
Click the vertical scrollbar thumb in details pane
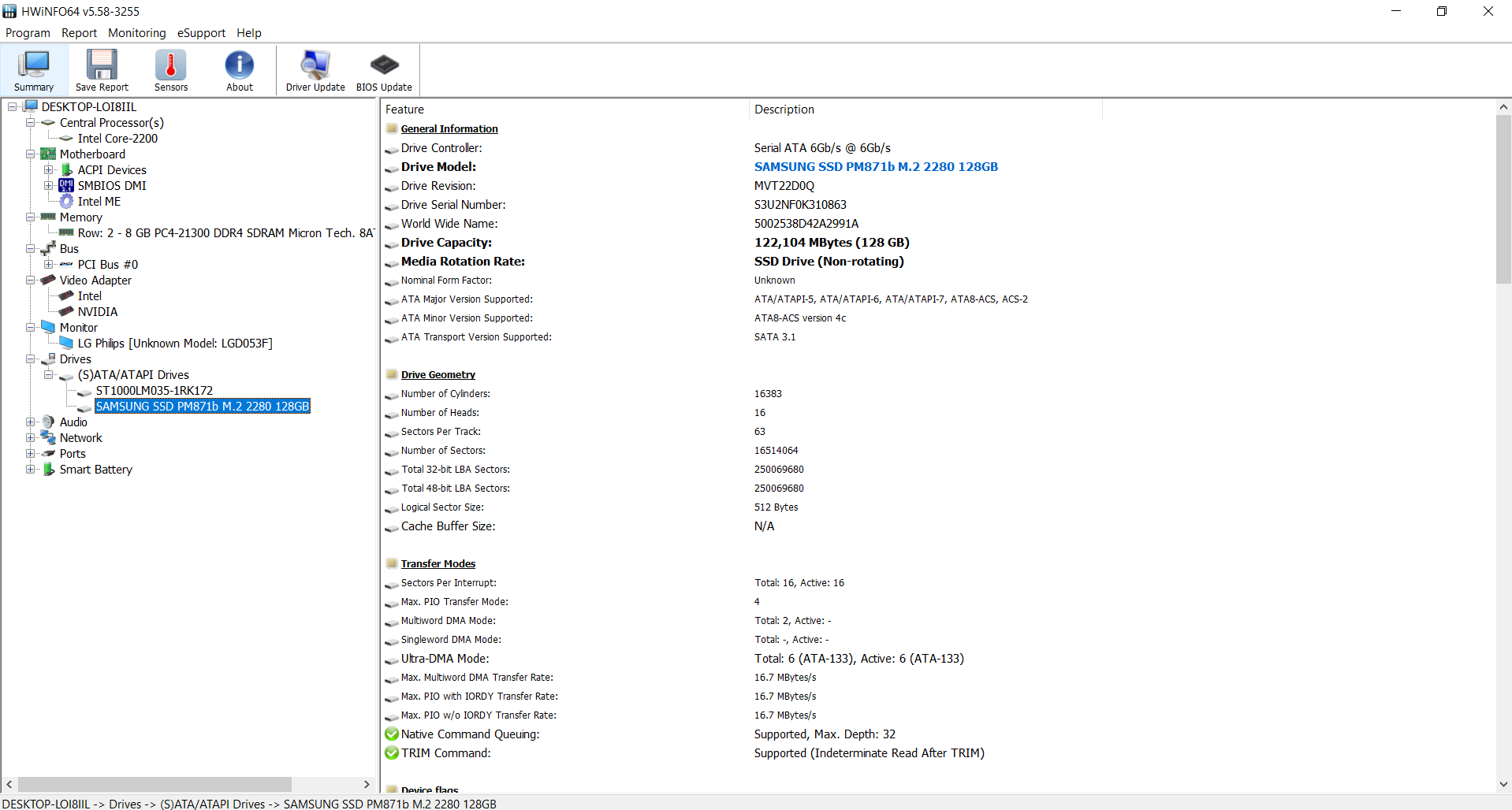1503,199
